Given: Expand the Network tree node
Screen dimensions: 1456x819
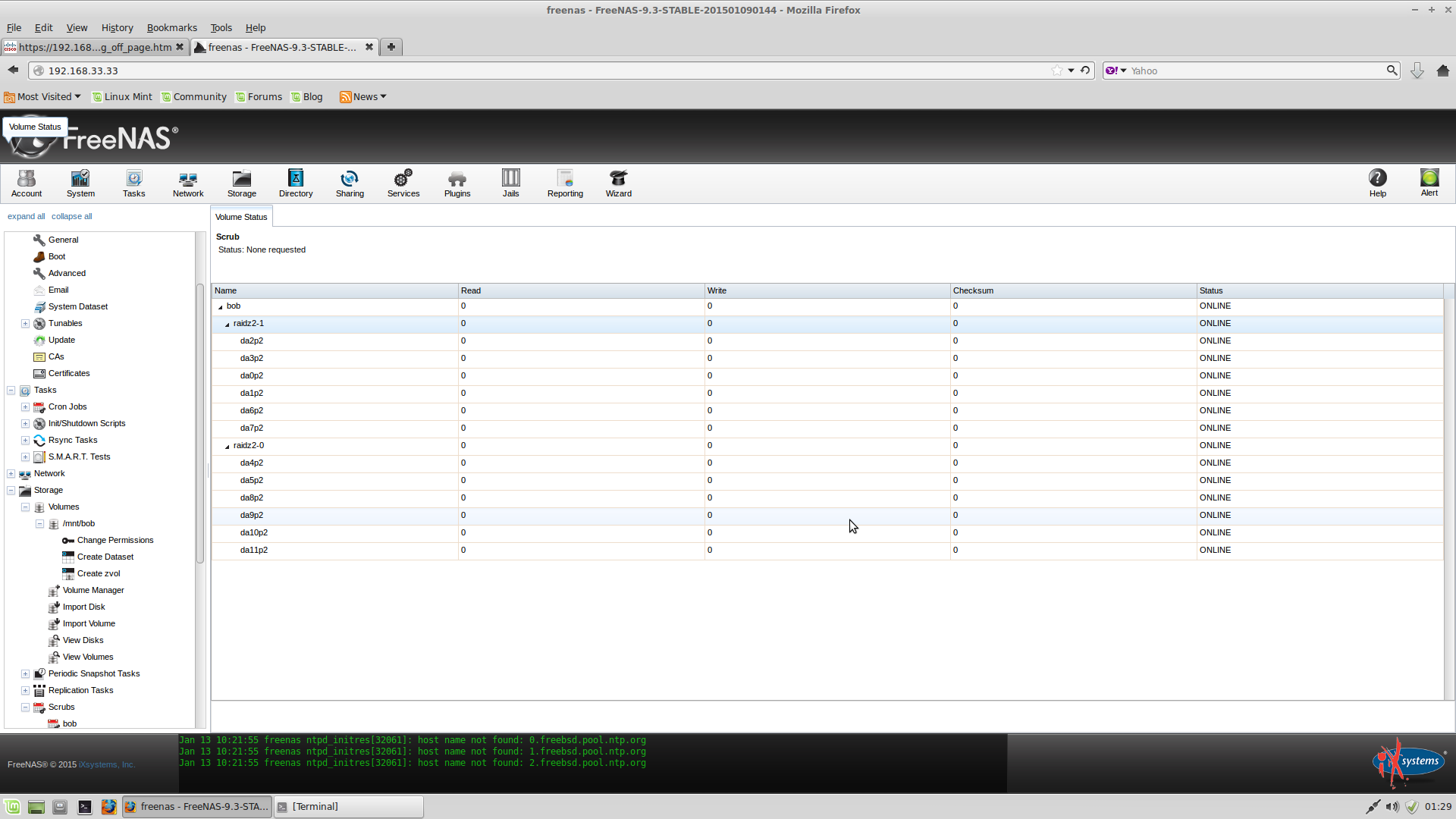Looking at the screenshot, I should (x=11, y=474).
